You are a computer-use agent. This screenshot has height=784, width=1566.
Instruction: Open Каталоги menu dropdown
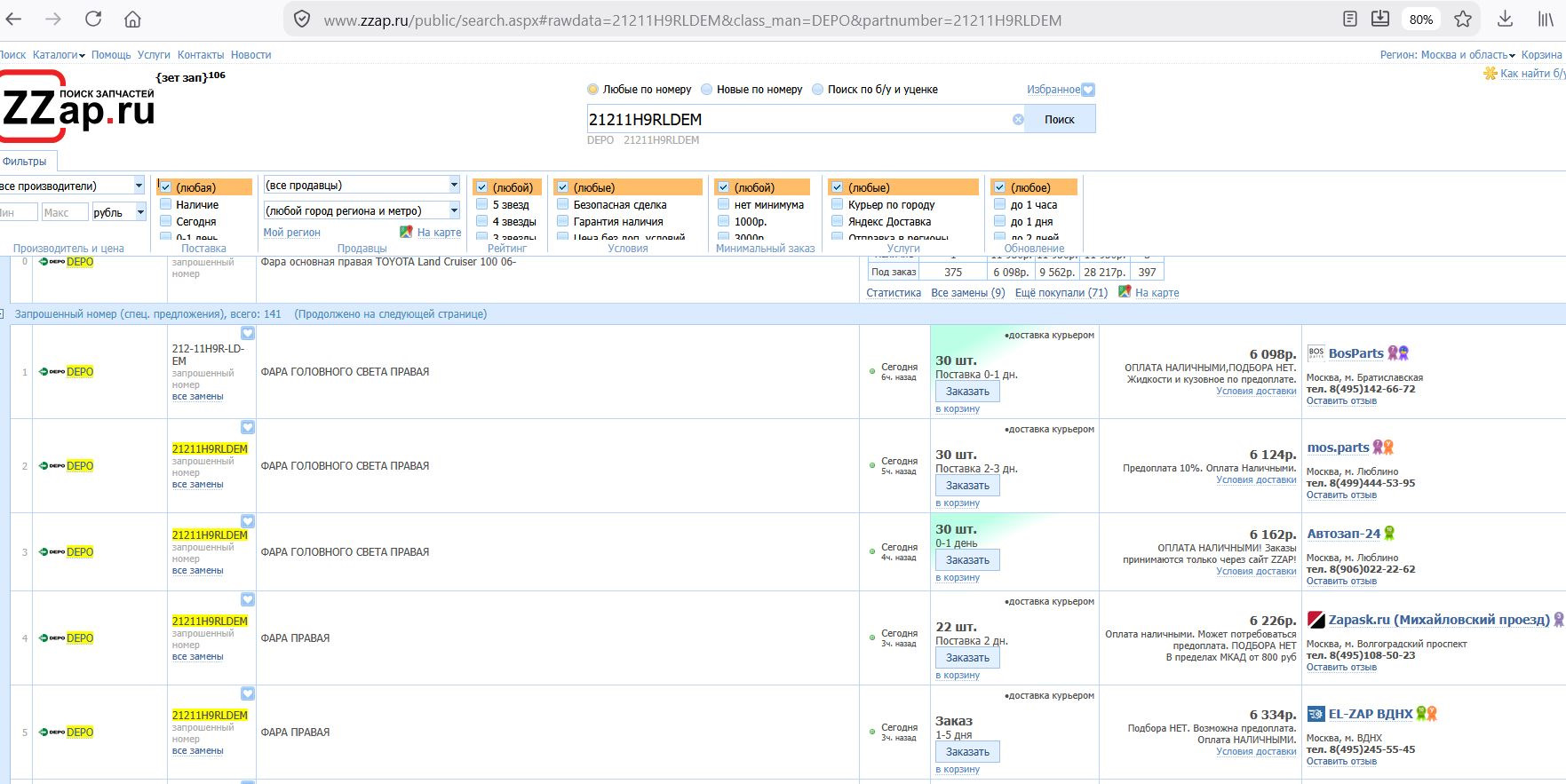59,55
